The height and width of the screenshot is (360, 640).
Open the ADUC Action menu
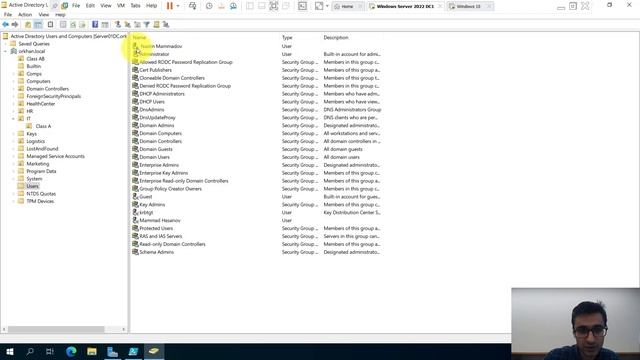pos(25,15)
